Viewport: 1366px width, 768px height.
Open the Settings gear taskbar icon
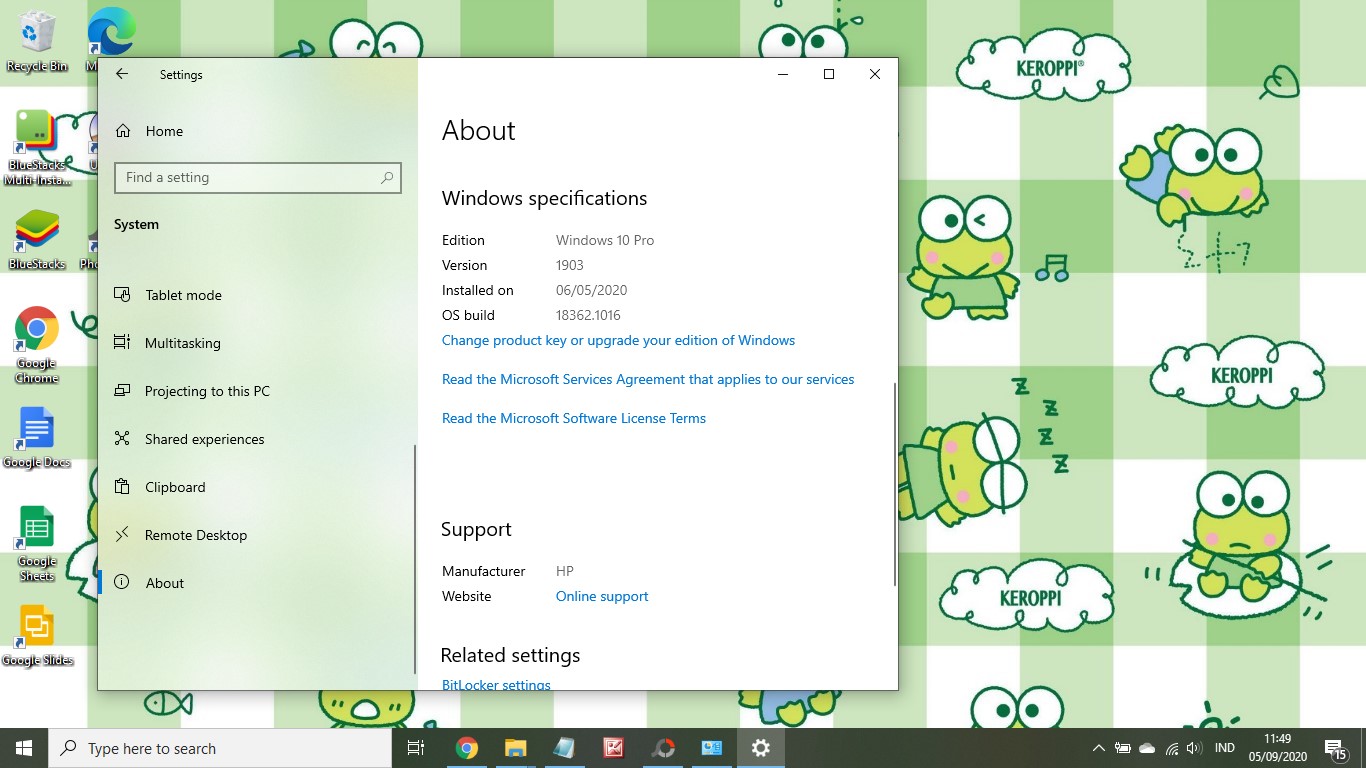761,748
